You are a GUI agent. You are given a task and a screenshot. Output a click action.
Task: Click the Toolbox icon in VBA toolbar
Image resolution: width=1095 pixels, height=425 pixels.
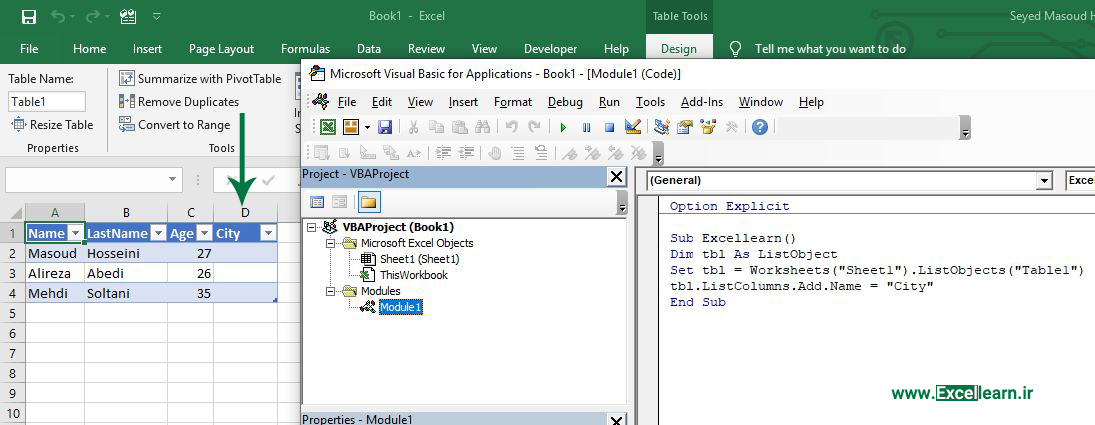tap(732, 127)
